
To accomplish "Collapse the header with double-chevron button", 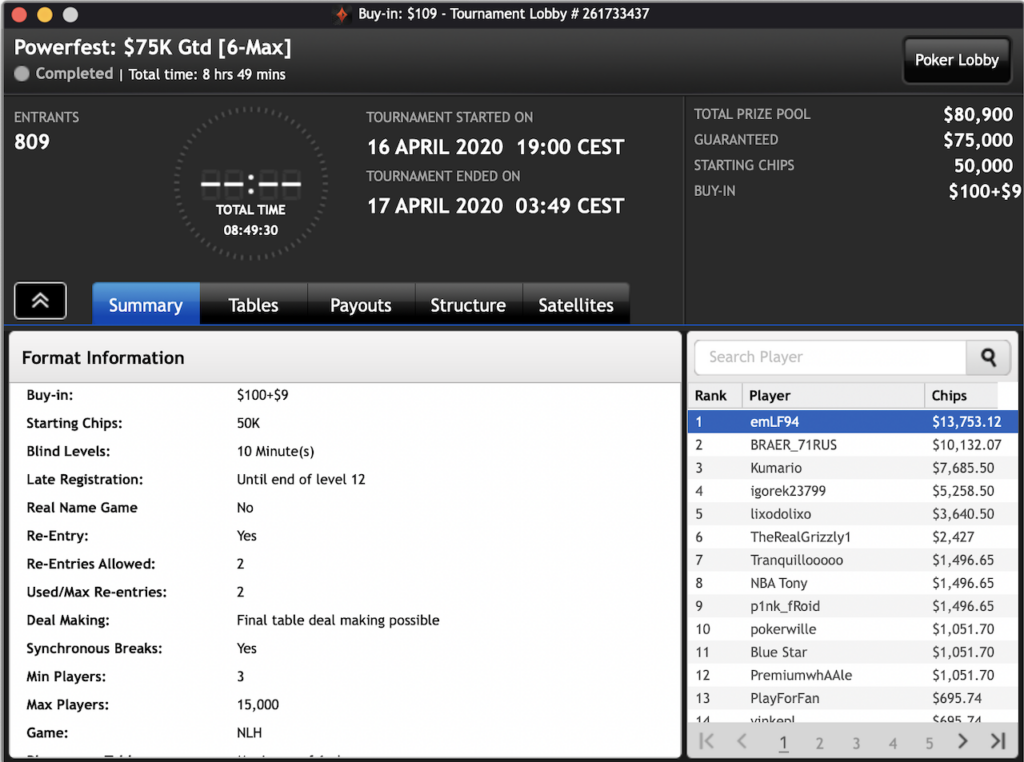I will click(x=40, y=301).
